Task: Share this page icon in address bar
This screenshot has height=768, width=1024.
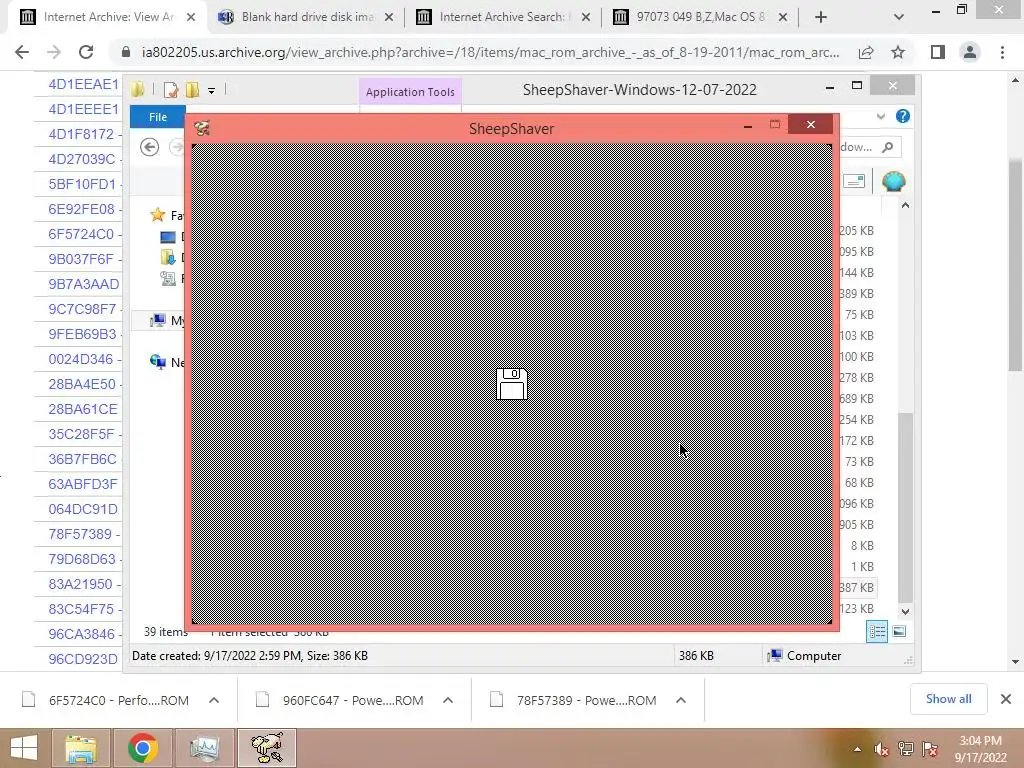Action: [866, 52]
